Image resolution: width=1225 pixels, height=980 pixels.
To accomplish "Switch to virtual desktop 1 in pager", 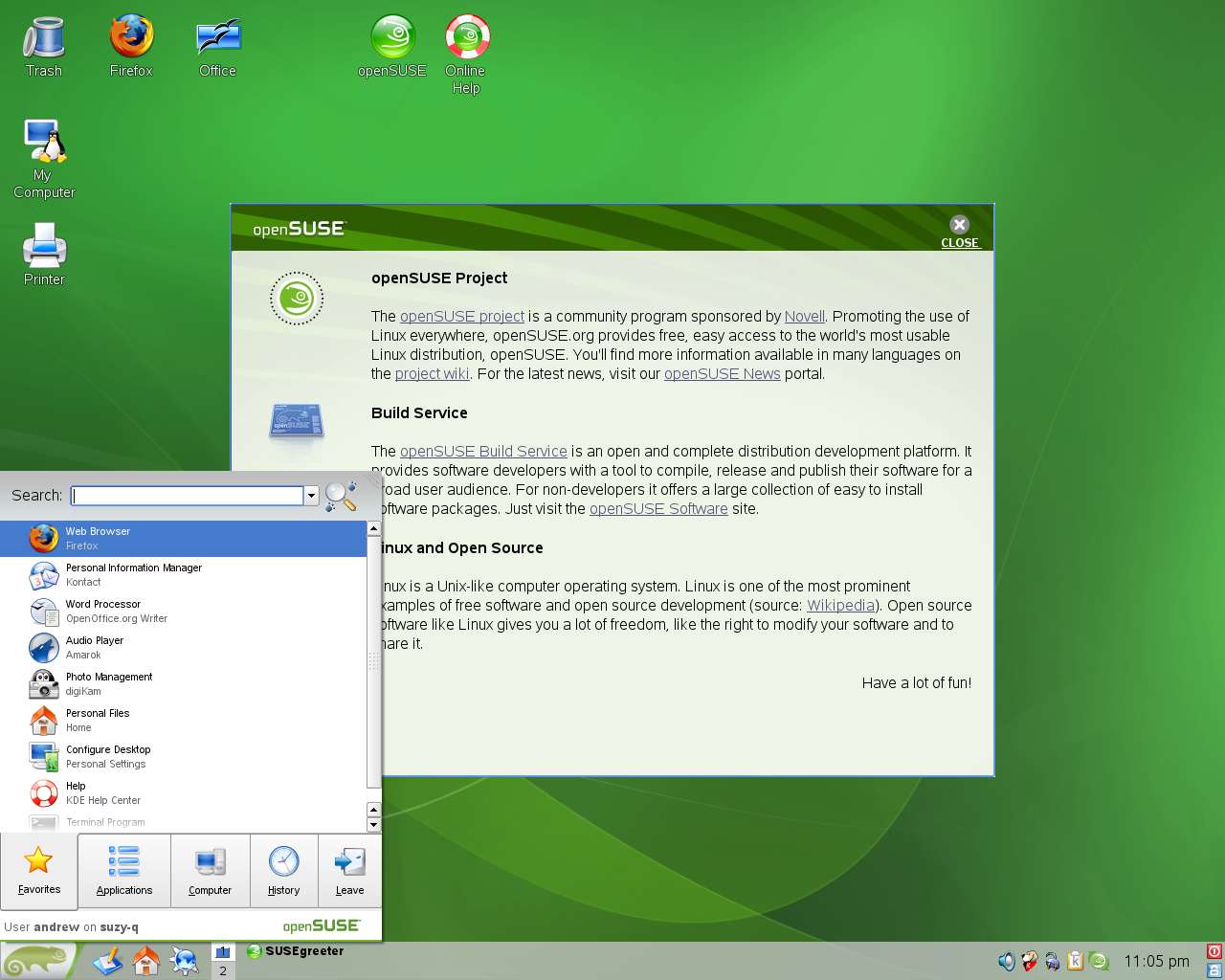I will click(x=223, y=951).
